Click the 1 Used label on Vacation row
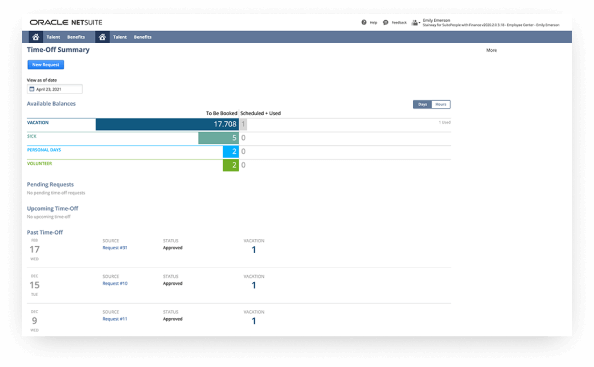Screen dimensions: 594x367 (445, 122)
